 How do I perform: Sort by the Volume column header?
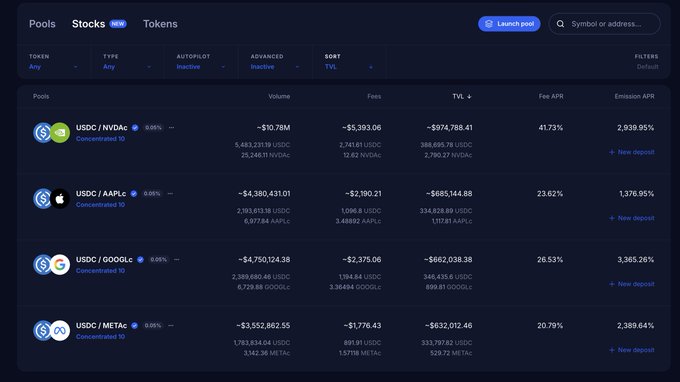click(x=279, y=96)
